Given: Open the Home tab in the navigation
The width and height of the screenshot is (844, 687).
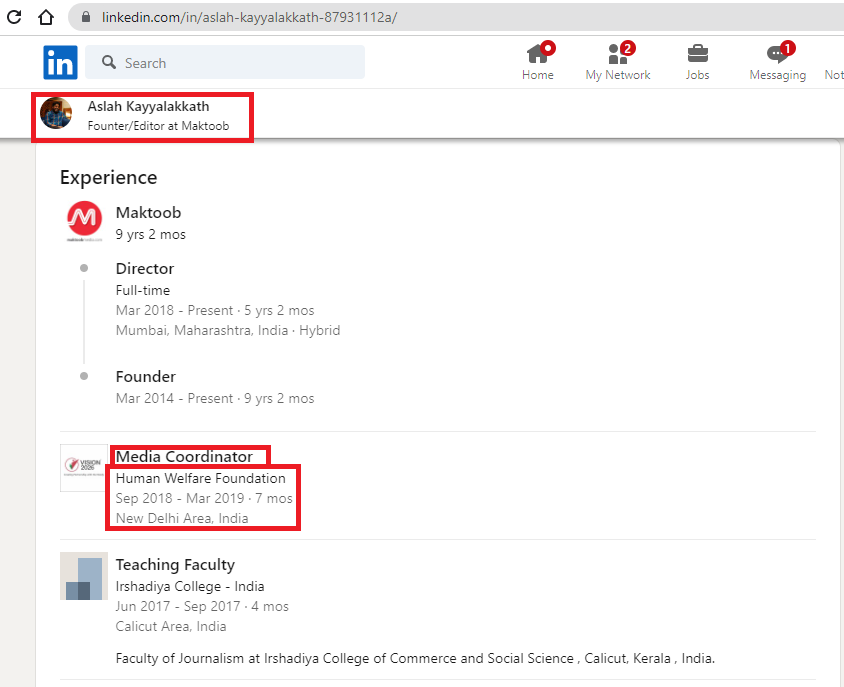Looking at the screenshot, I should pyautogui.click(x=538, y=61).
